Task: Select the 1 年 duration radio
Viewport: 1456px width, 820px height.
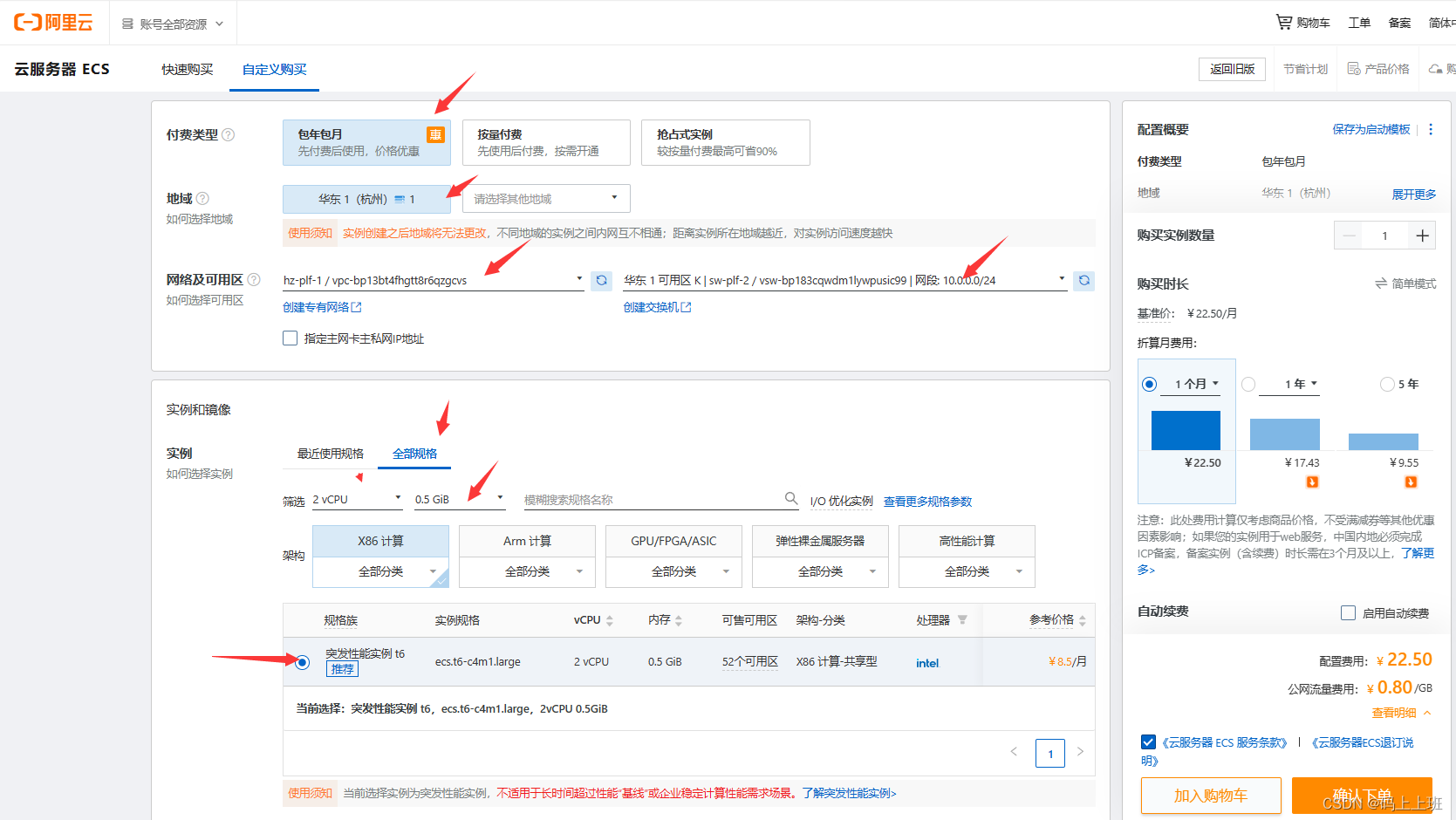Action: (x=1248, y=385)
